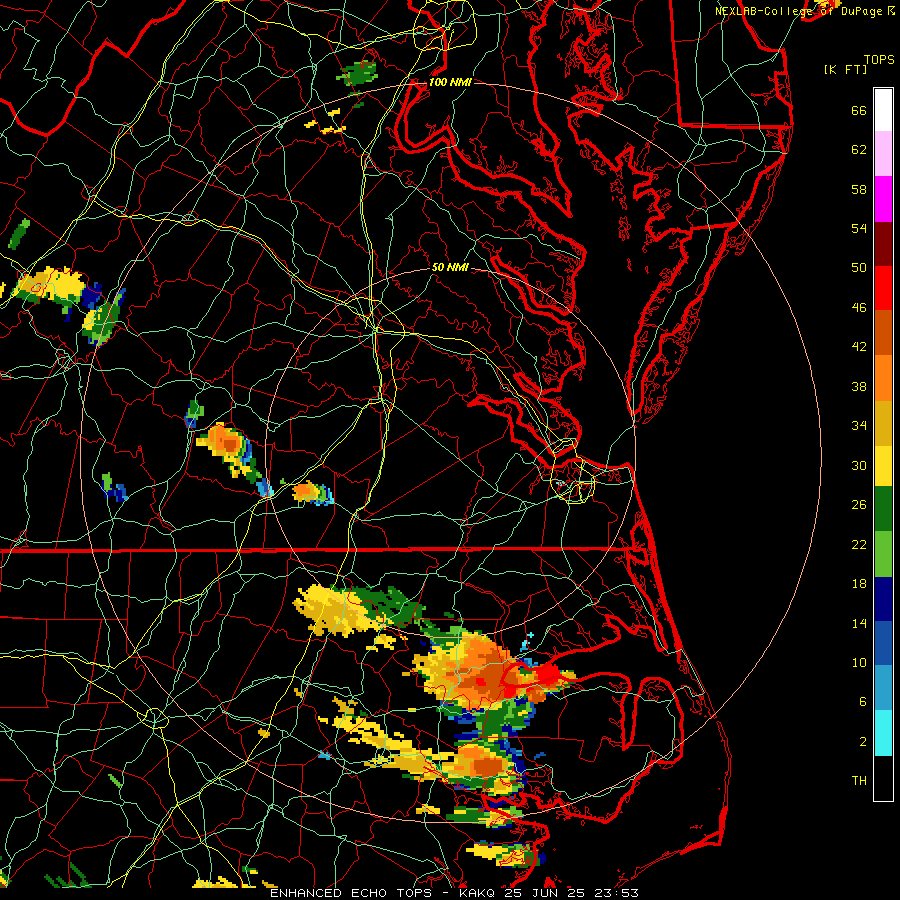The height and width of the screenshot is (900, 900).
Task: Click the TH legend label
Action: pos(859,781)
